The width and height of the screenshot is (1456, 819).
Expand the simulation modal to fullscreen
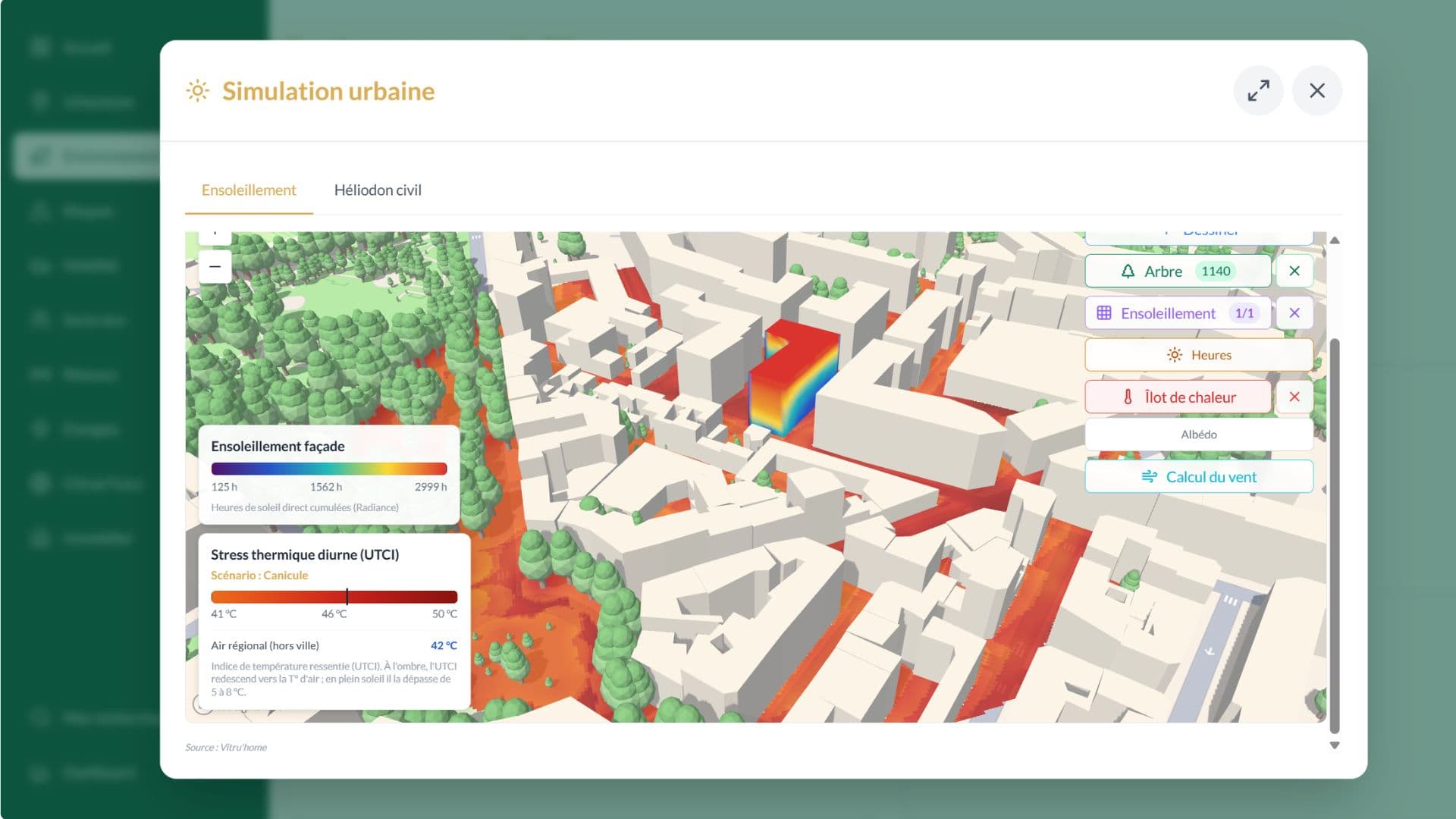pos(1258,91)
